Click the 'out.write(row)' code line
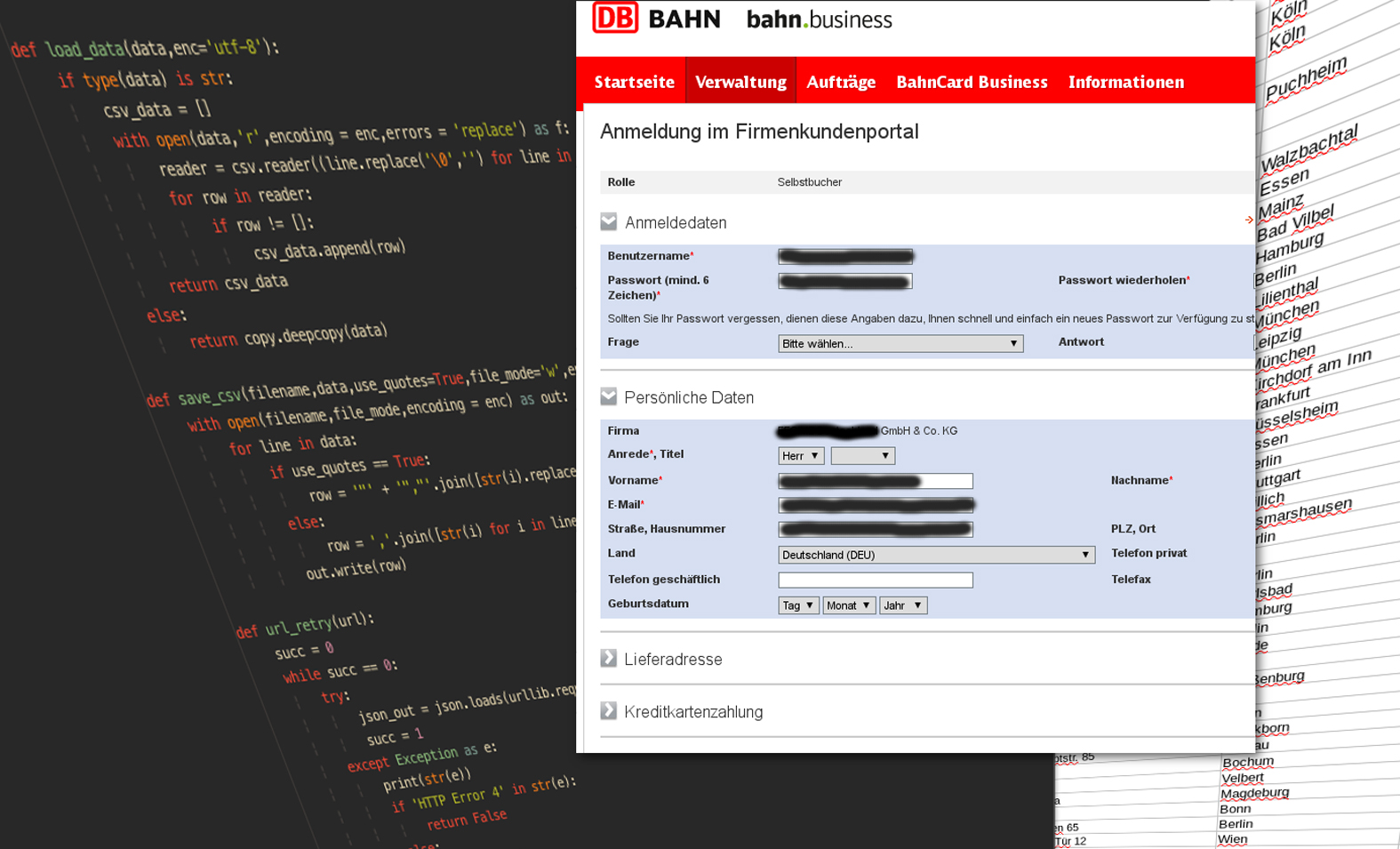Screen dimensions: 1400x849 point(356,569)
